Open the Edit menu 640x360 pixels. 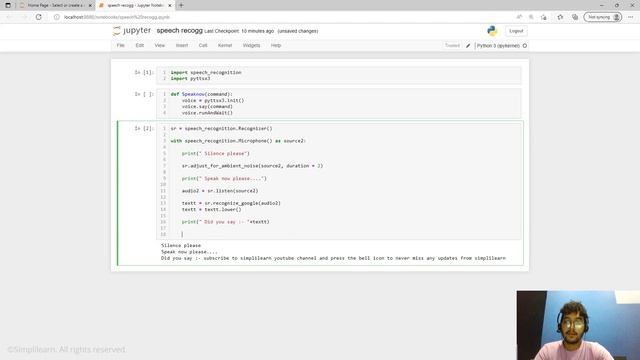pos(140,45)
